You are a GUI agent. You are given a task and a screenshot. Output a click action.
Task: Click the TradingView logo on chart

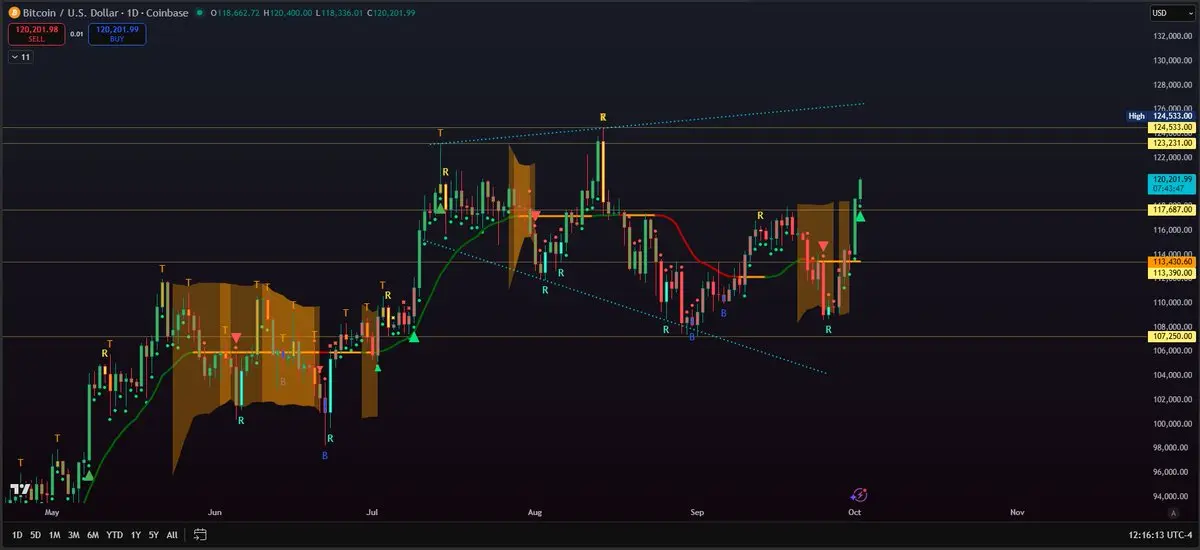point(19,490)
